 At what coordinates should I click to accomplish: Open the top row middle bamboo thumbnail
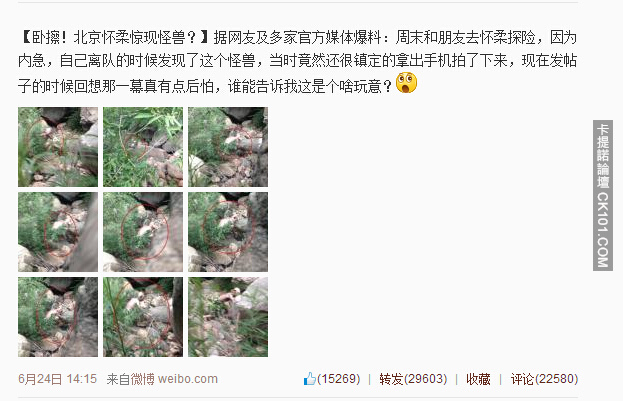(143, 147)
